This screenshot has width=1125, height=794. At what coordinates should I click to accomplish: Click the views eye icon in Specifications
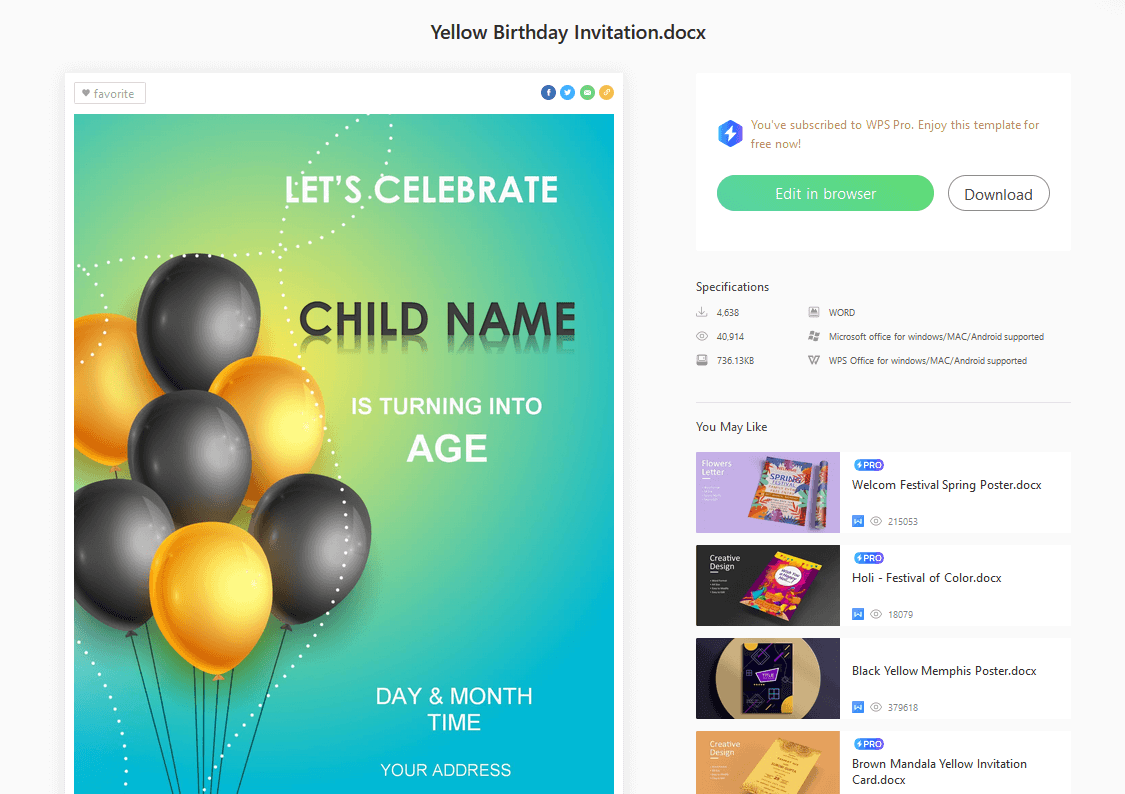[x=702, y=337]
